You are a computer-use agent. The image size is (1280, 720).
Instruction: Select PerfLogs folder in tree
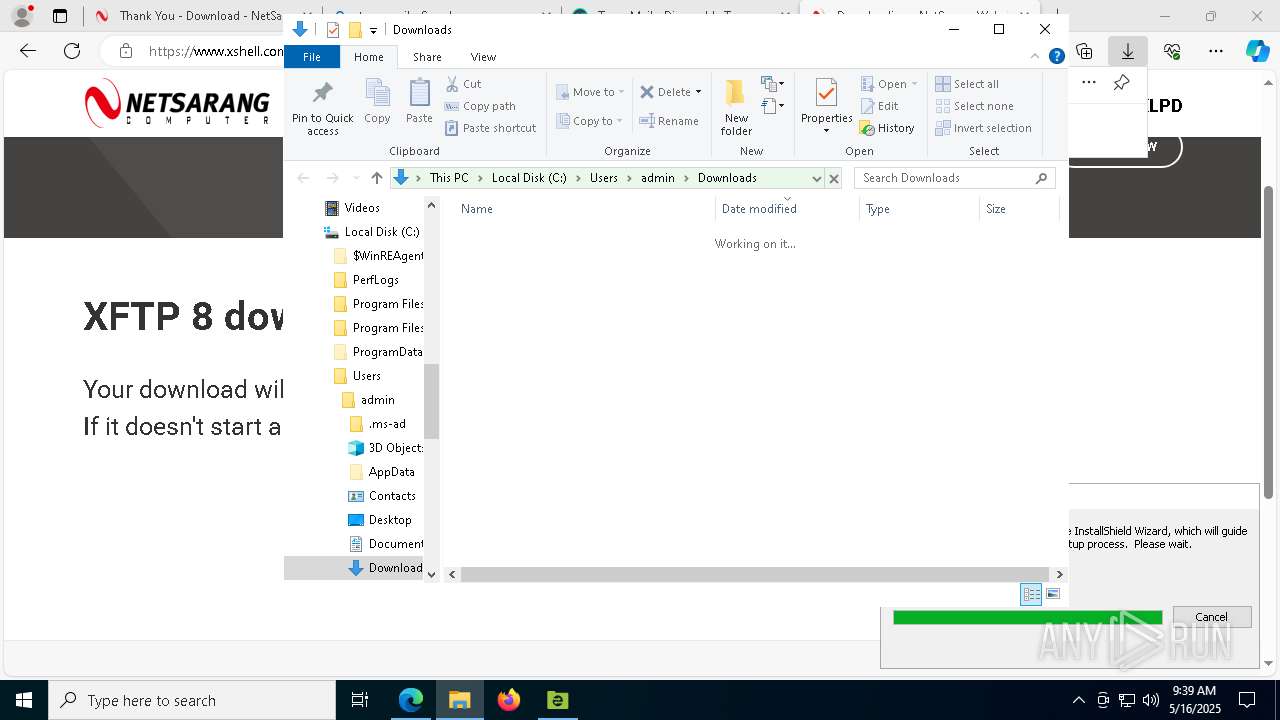(x=375, y=280)
